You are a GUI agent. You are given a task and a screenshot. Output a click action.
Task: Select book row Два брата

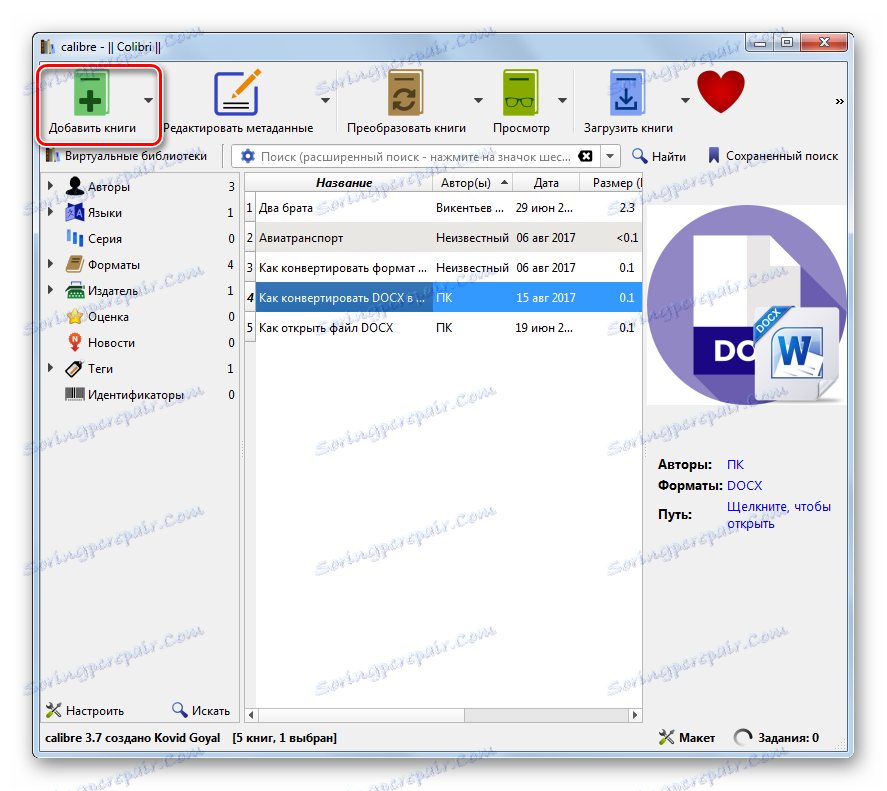[444, 208]
